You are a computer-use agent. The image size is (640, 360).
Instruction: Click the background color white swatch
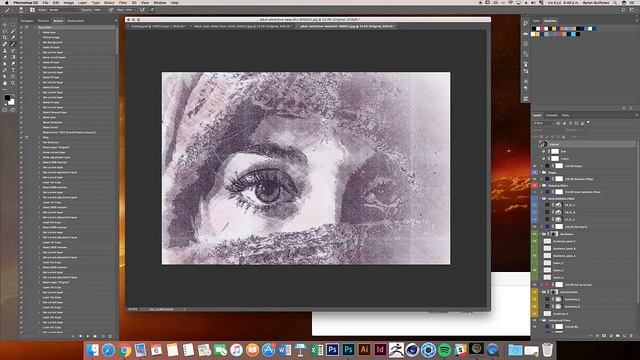tap(12, 102)
